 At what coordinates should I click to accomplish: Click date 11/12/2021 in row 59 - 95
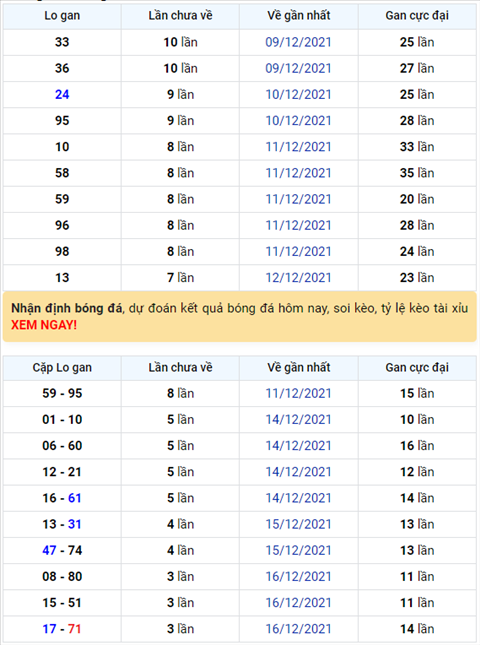point(298,393)
